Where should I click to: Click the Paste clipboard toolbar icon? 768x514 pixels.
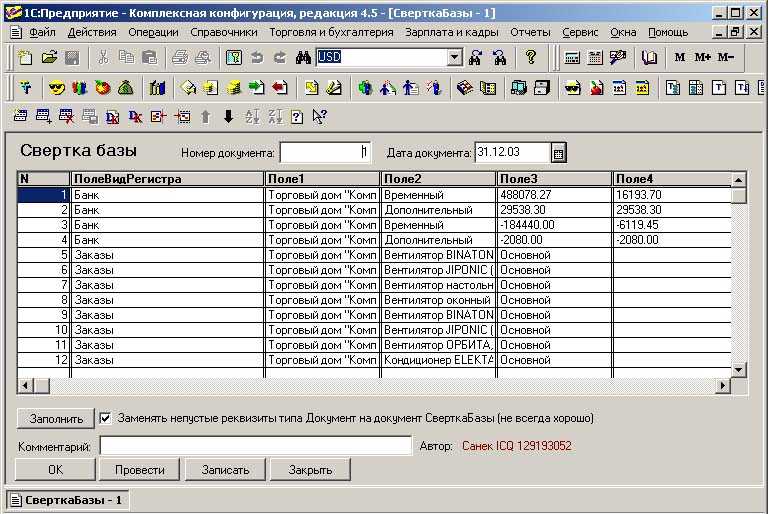(x=149, y=58)
